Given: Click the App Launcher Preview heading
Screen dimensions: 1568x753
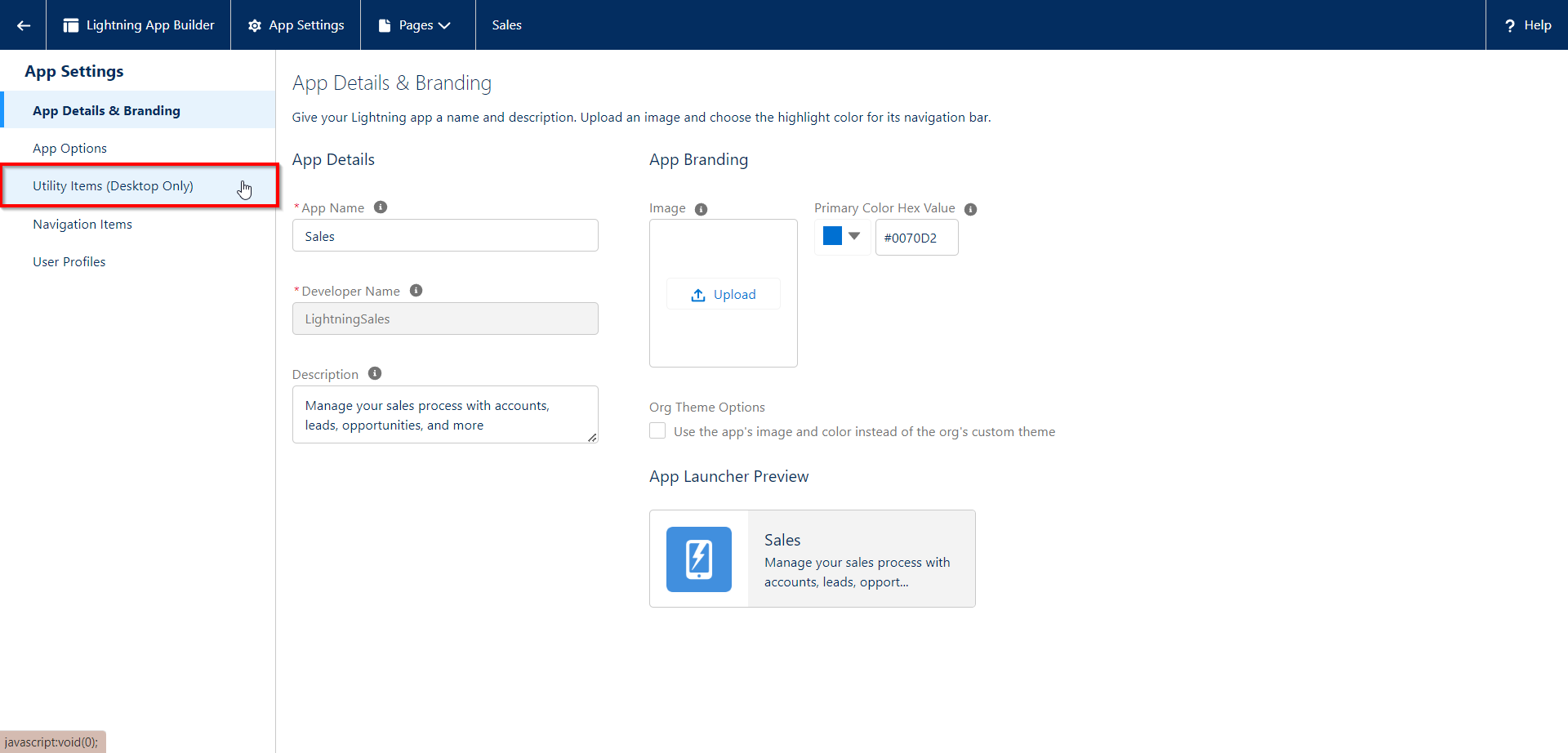Looking at the screenshot, I should [x=729, y=477].
